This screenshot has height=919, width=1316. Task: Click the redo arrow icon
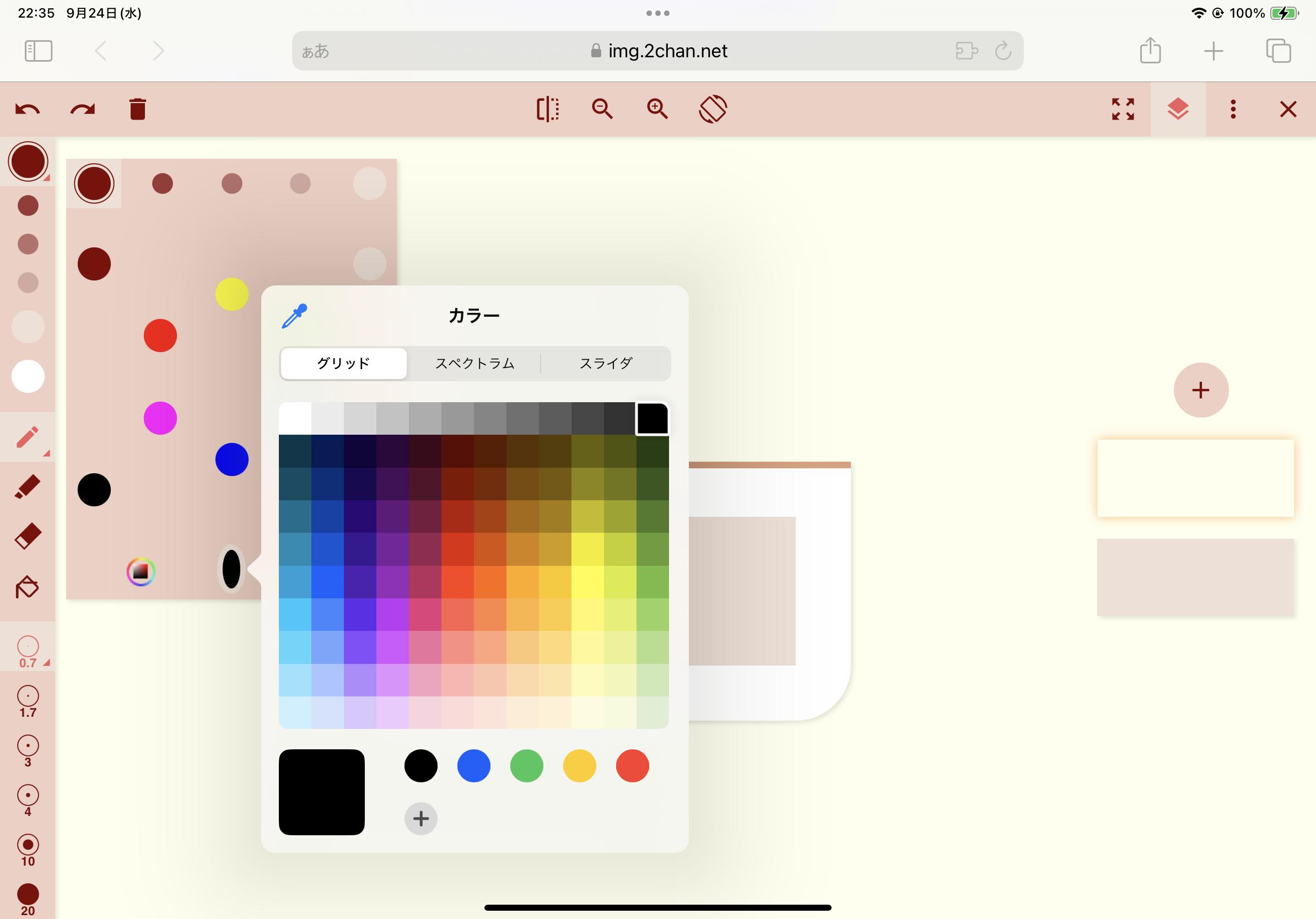click(83, 109)
